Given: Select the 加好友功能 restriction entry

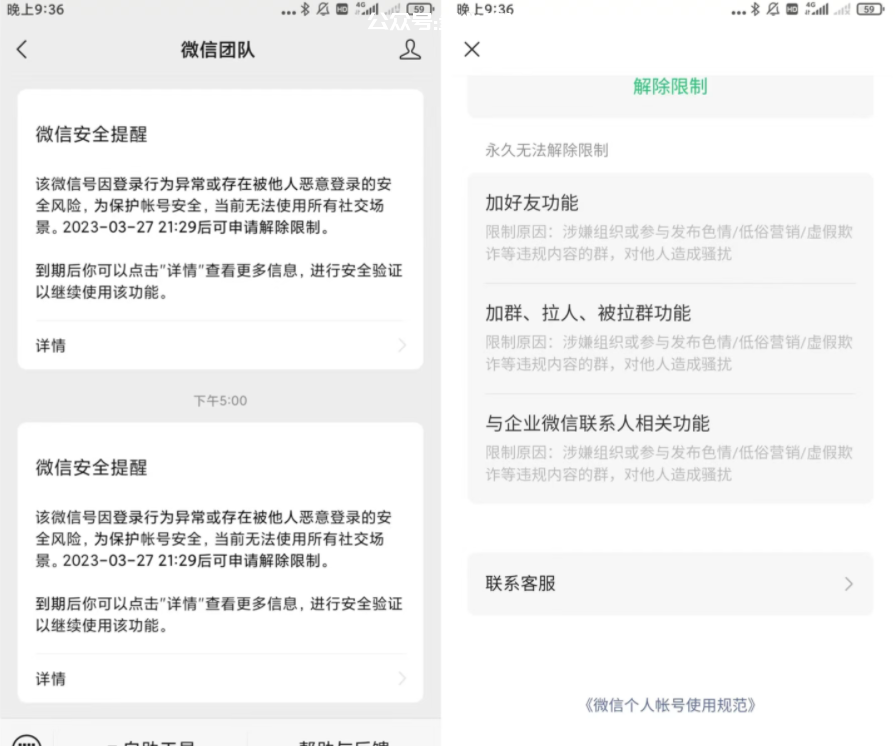Looking at the screenshot, I should (x=670, y=228).
